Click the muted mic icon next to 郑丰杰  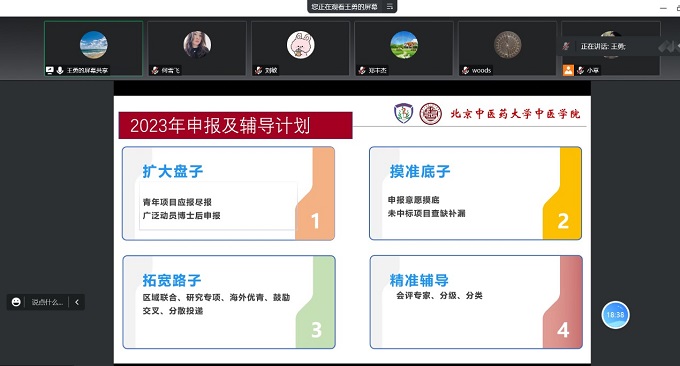[362, 70]
